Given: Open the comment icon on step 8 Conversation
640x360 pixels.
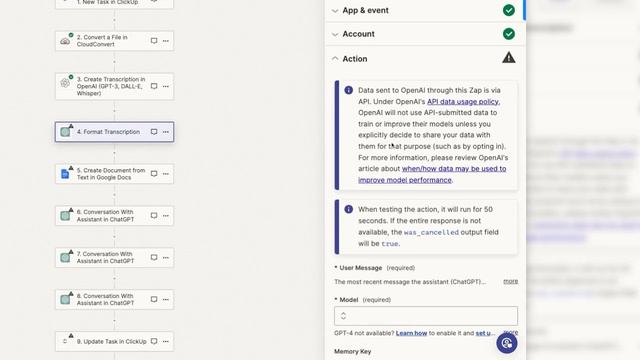Looking at the screenshot, I should tap(154, 300).
